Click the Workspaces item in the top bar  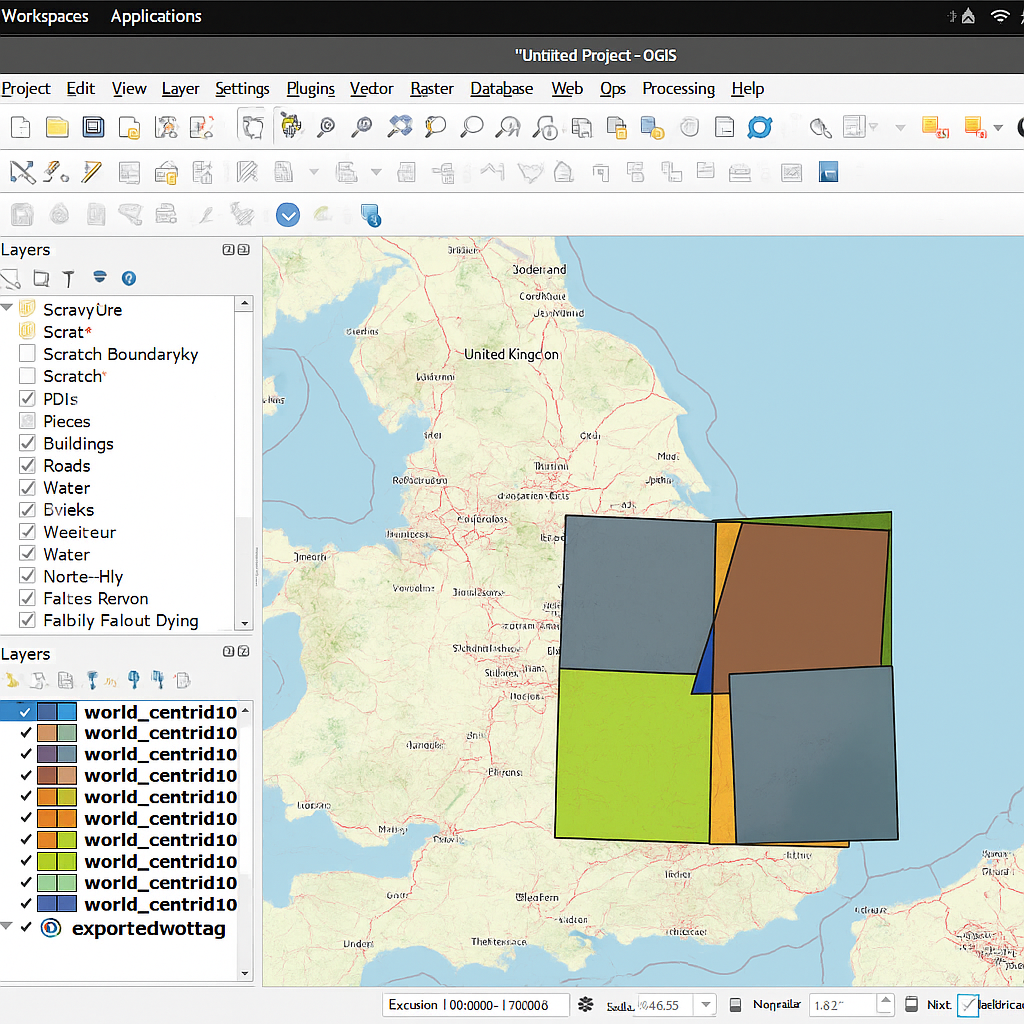tap(45, 16)
